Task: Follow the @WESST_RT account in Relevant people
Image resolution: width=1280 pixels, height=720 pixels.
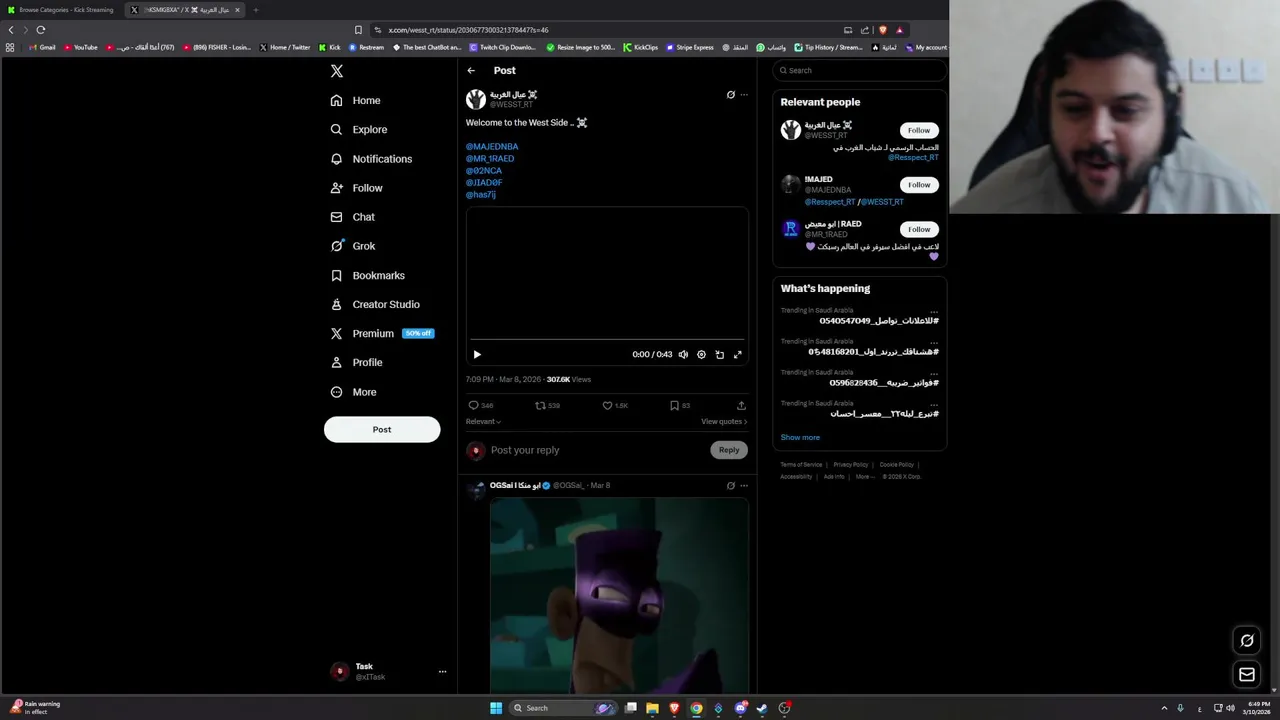Action: click(x=919, y=130)
